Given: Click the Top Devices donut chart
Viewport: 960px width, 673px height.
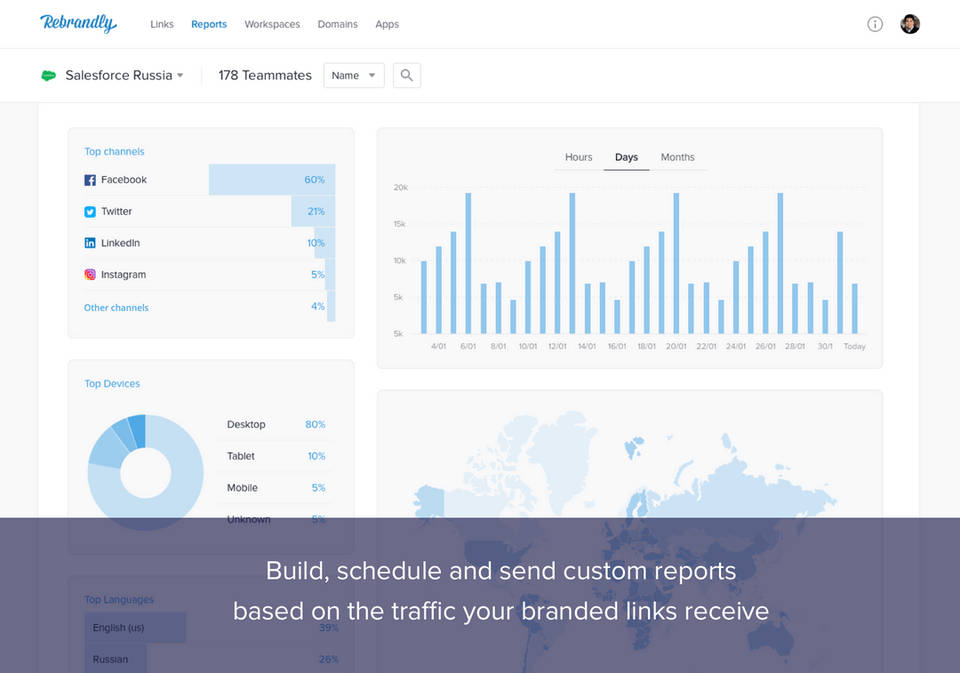Looking at the screenshot, I should (x=146, y=471).
